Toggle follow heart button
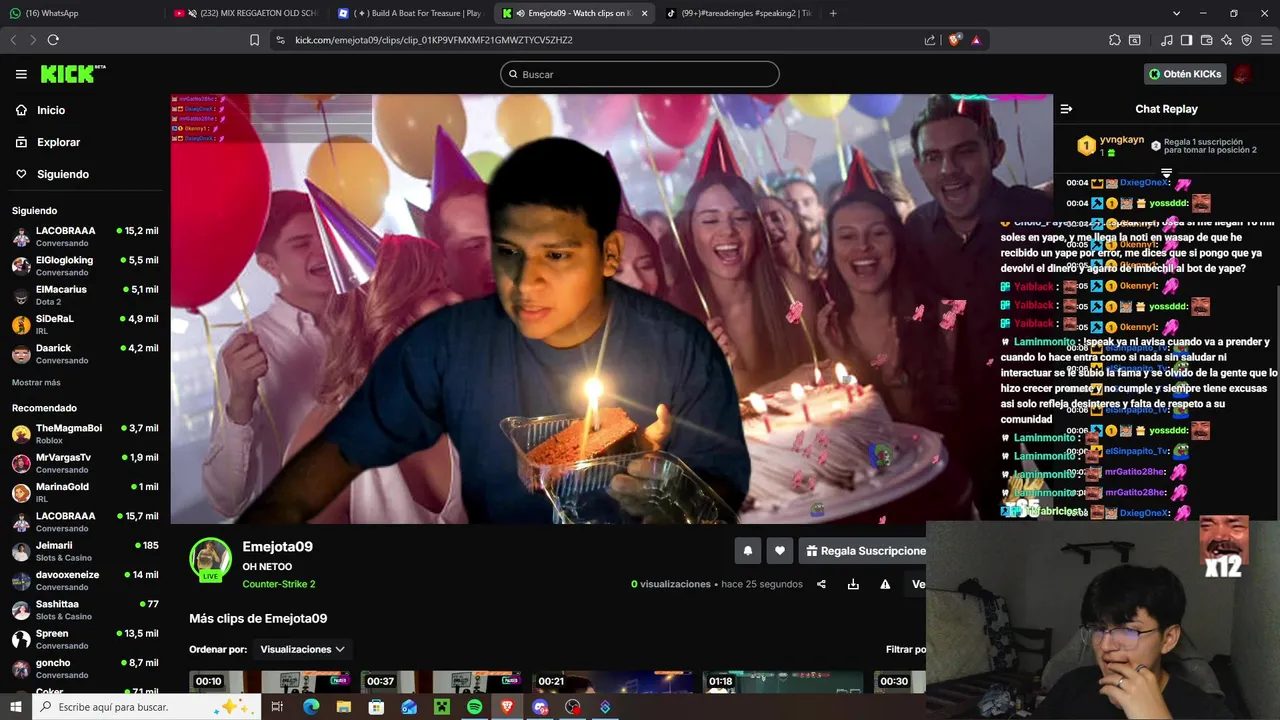Viewport: 1280px width, 720px height. (x=780, y=550)
